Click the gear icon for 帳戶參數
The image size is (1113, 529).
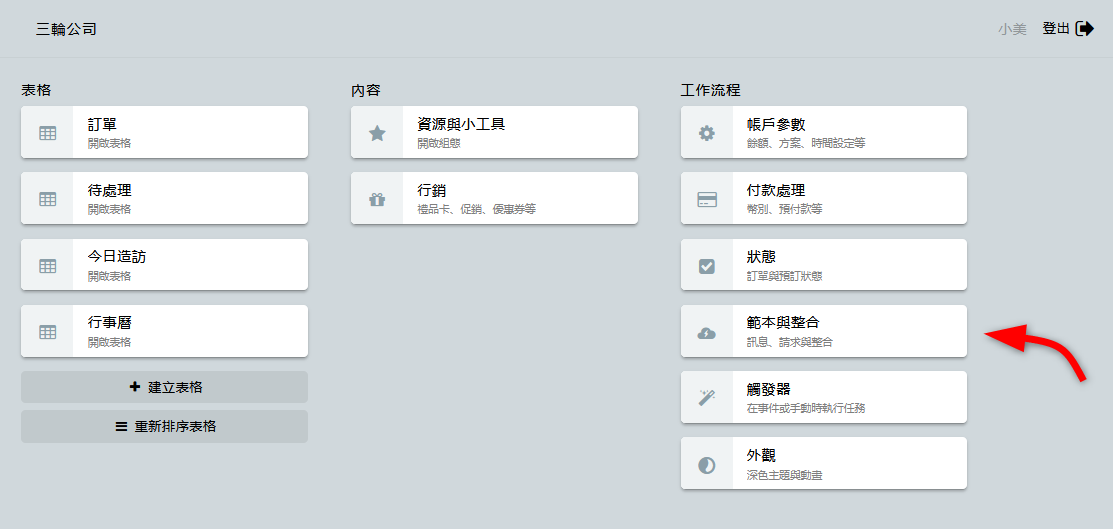coord(707,132)
